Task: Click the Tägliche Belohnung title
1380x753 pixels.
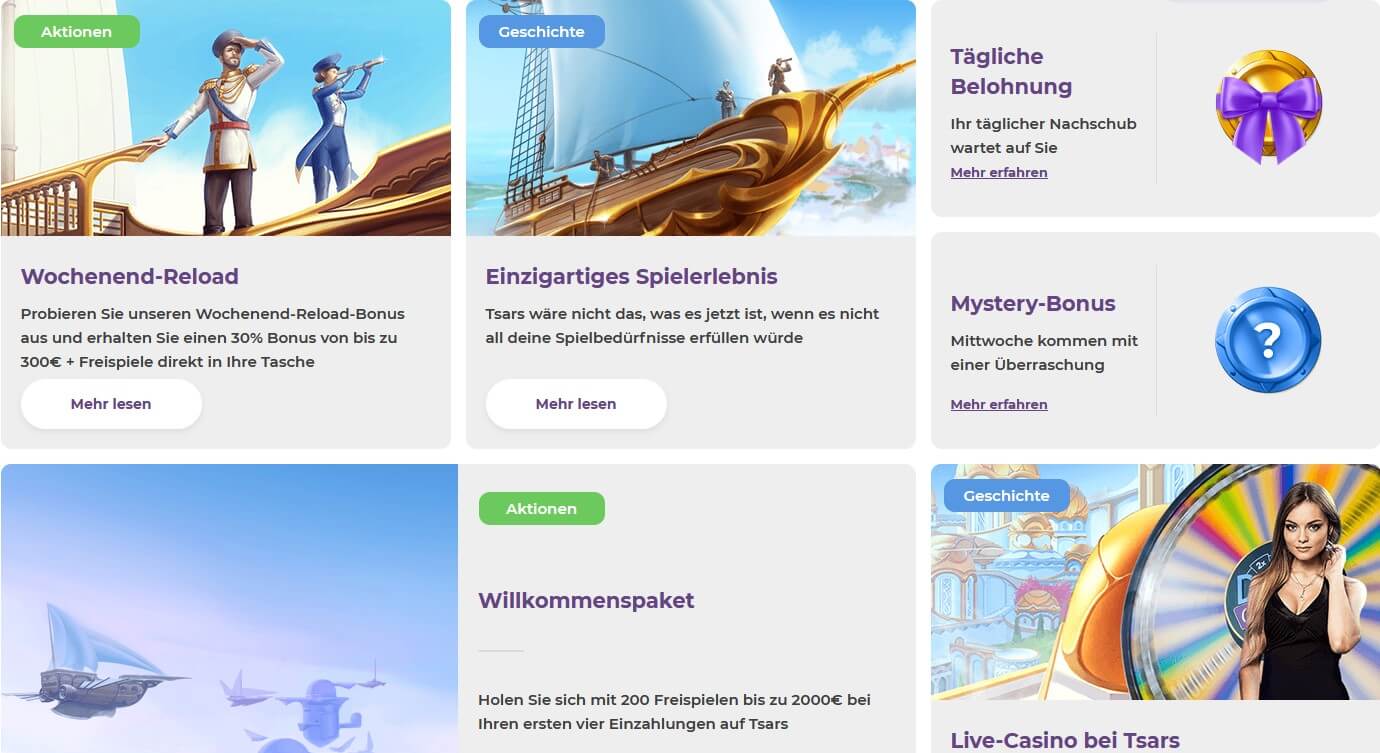Action: 1011,72
